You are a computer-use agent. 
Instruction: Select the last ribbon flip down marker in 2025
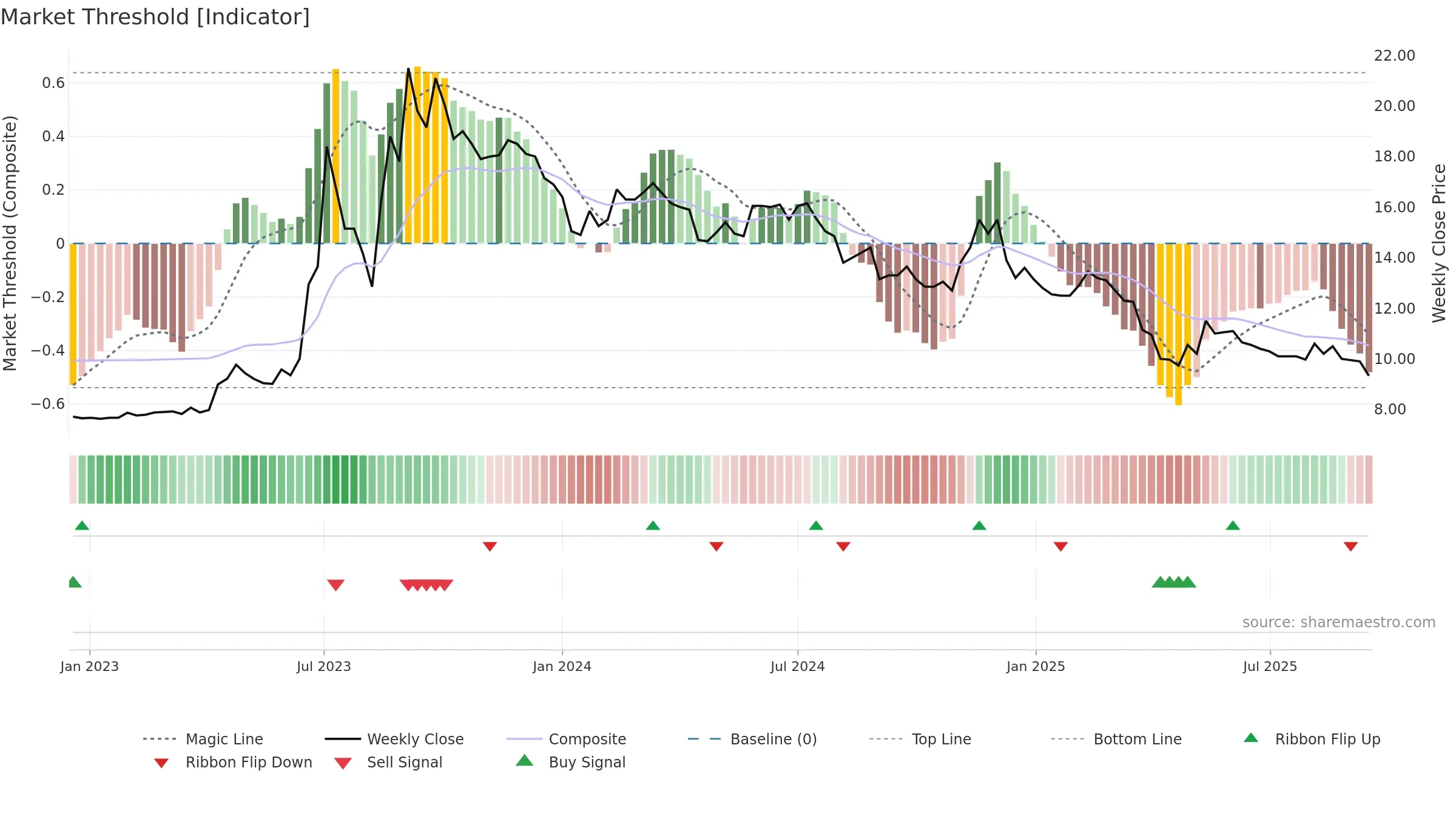(x=1350, y=547)
